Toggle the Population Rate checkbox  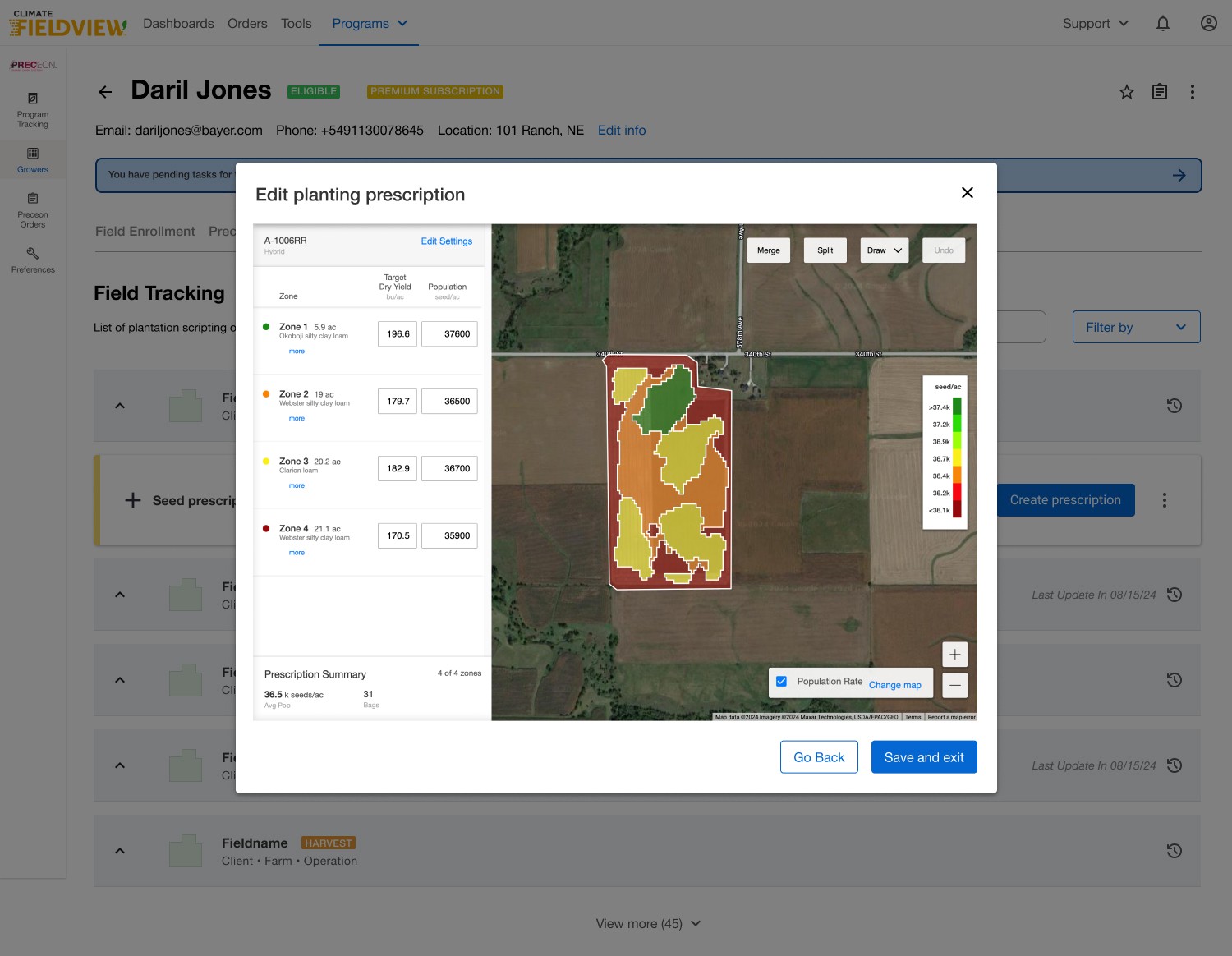[781, 682]
